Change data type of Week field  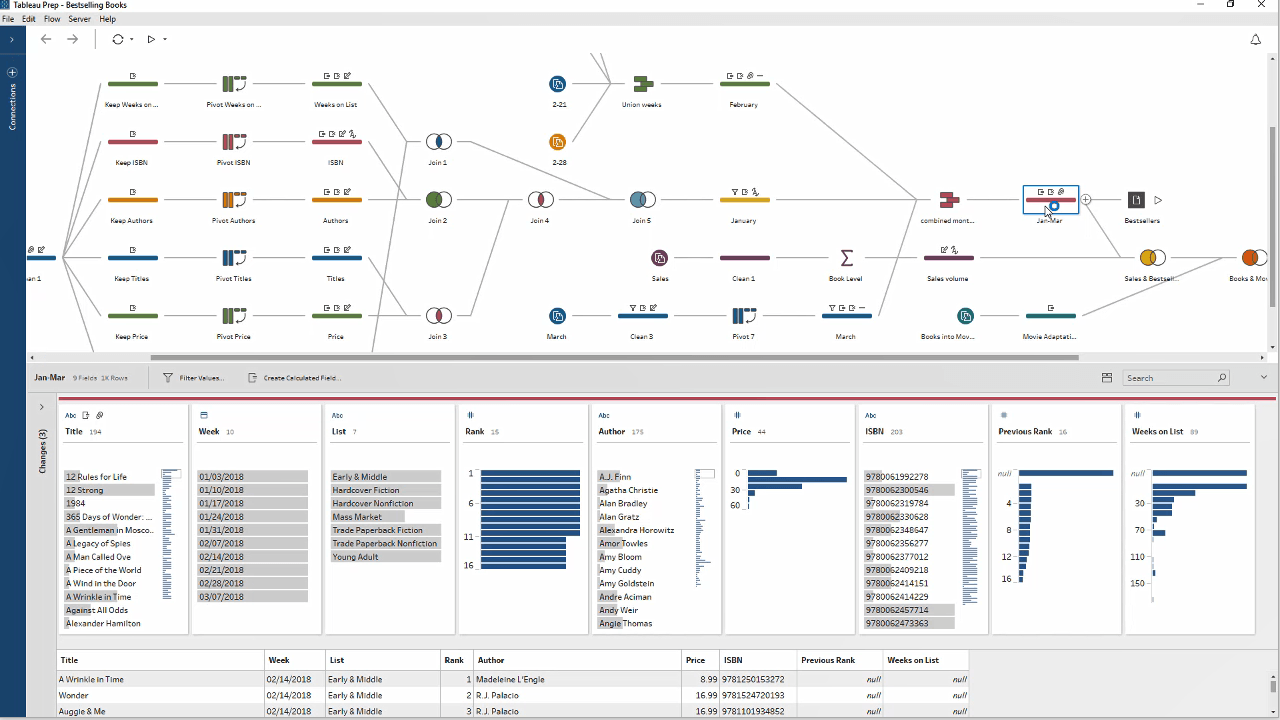click(204, 415)
